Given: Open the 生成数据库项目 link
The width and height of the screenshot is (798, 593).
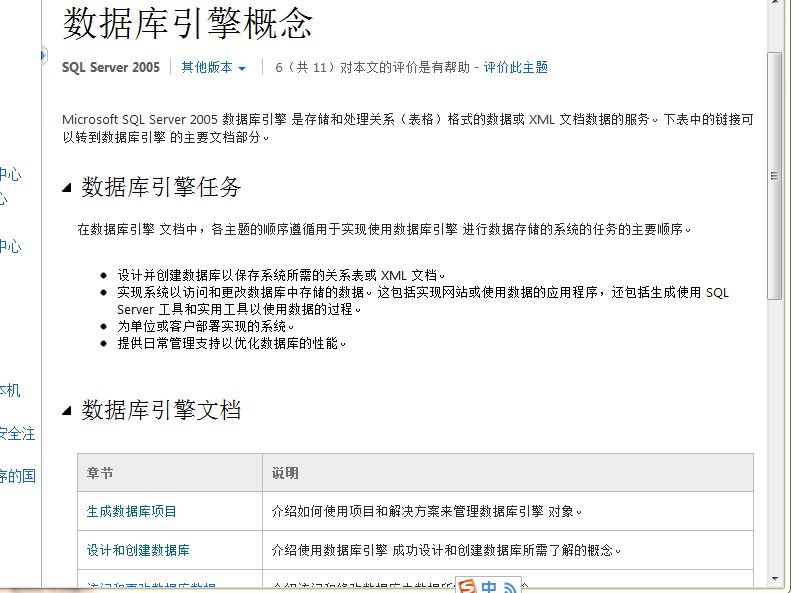Looking at the screenshot, I should pyautogui.click(x=131, y=511).
